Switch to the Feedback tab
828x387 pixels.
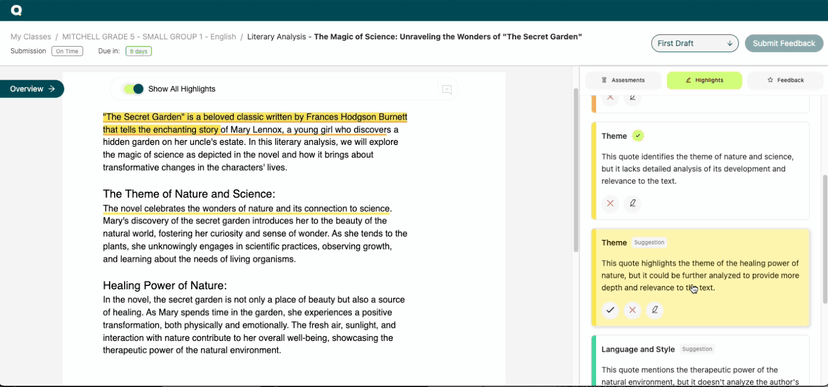coord(785,80)
